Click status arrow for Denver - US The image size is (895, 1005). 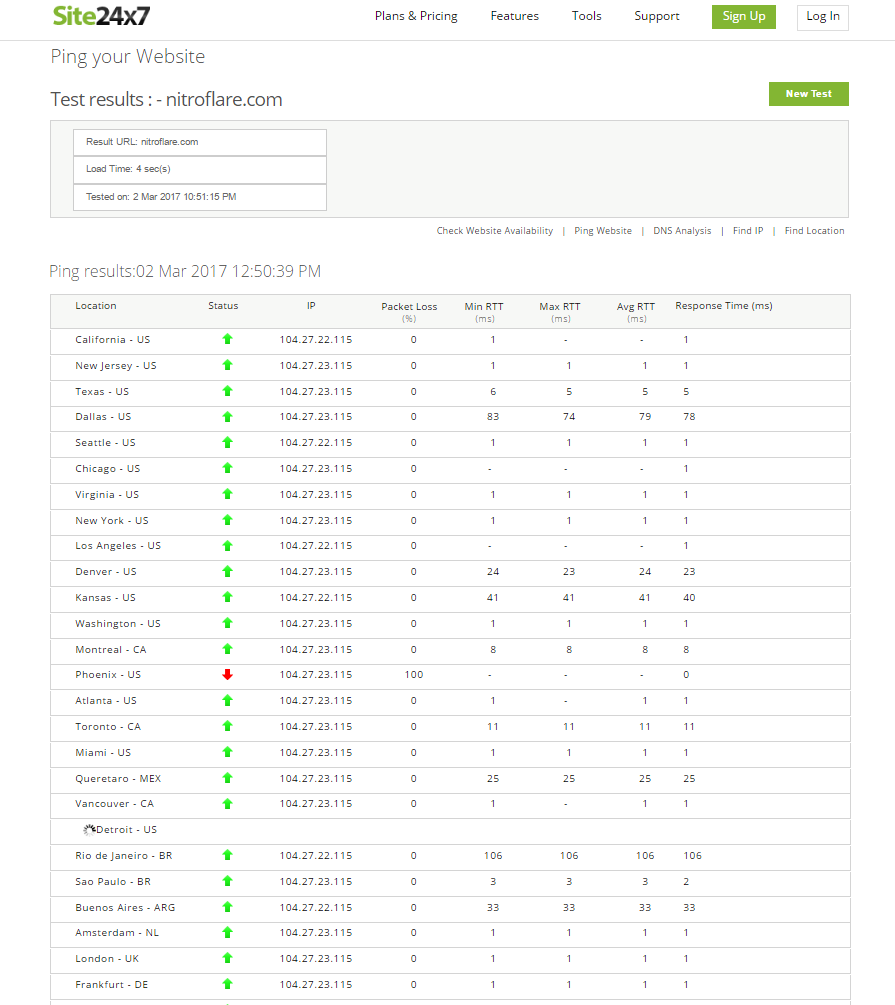click(227, 571)
